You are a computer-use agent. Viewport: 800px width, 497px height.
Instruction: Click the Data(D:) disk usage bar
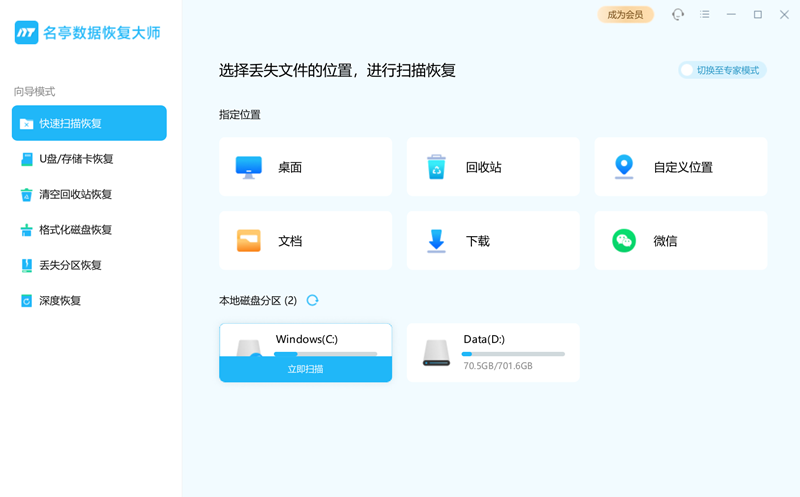coord(513,354)
